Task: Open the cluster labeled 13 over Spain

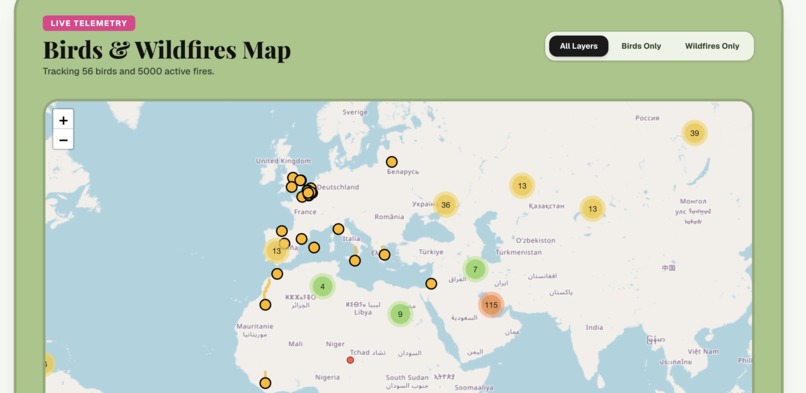Action: tap(277, 251)
